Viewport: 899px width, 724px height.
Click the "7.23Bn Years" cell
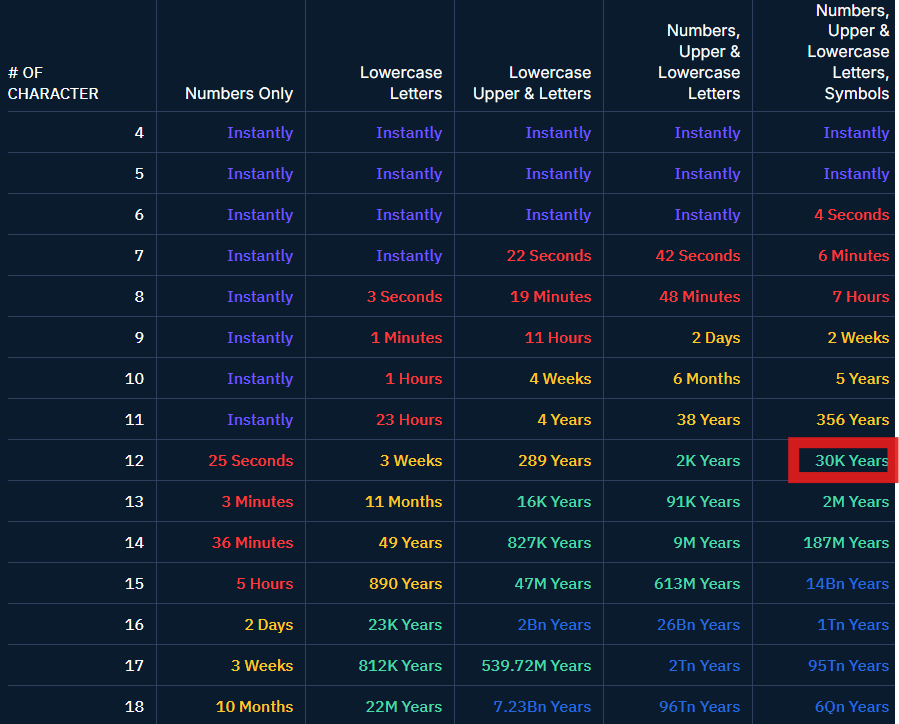(541, 707)
